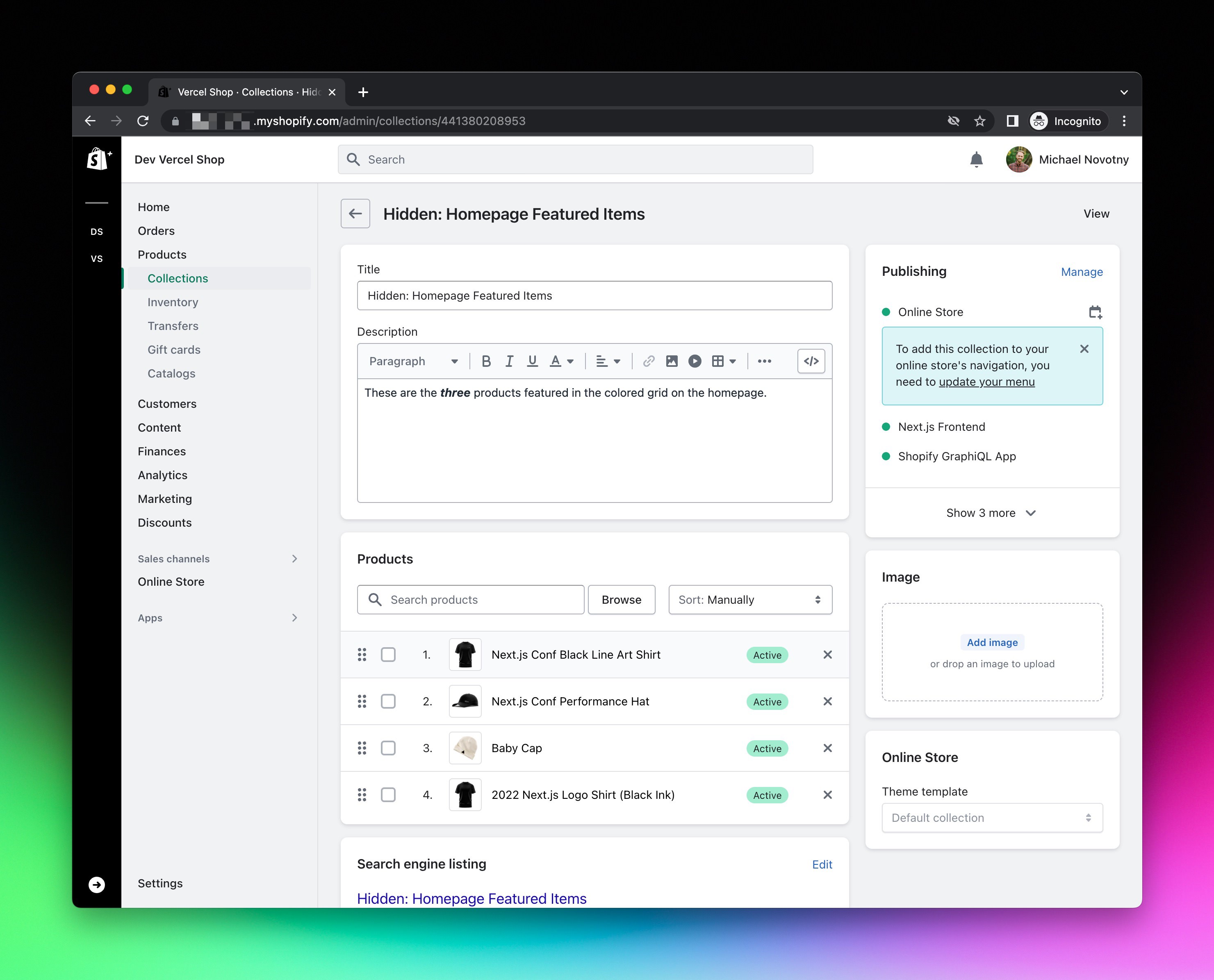Viewport: 1214px width, 980px height.
Task: Select the Next.js Conf Performance Hat checkbox
Action: (389, 702)
